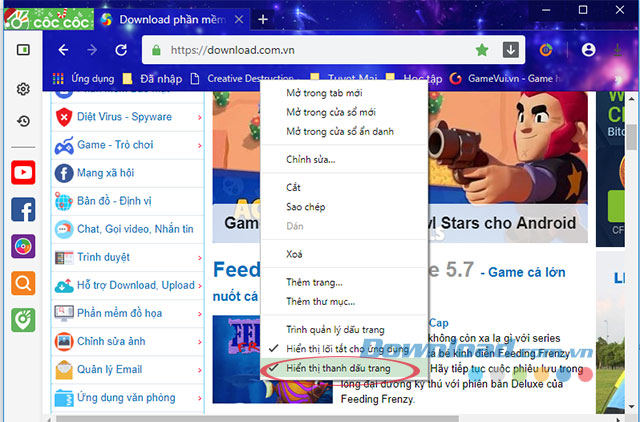Toggle Hiển thị thanh dấu trang

coord(344,368)
